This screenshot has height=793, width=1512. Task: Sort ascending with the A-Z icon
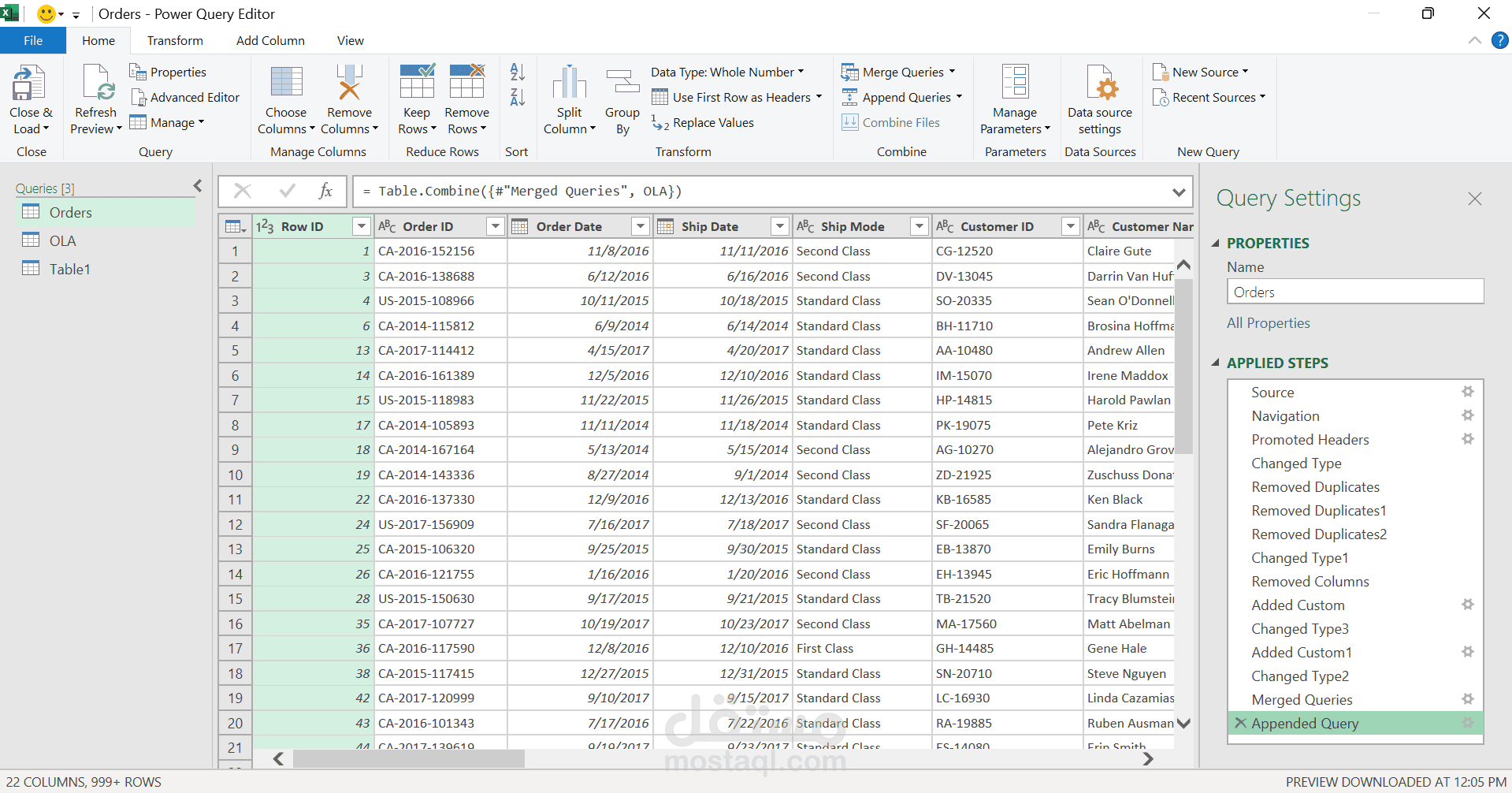point(517,72)
